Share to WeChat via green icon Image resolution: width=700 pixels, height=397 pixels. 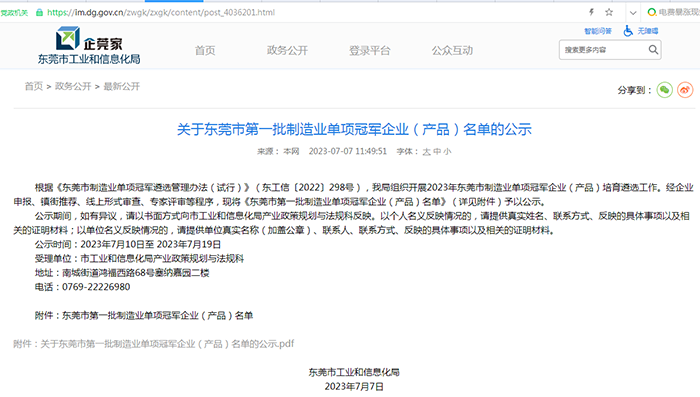[664, 90]
